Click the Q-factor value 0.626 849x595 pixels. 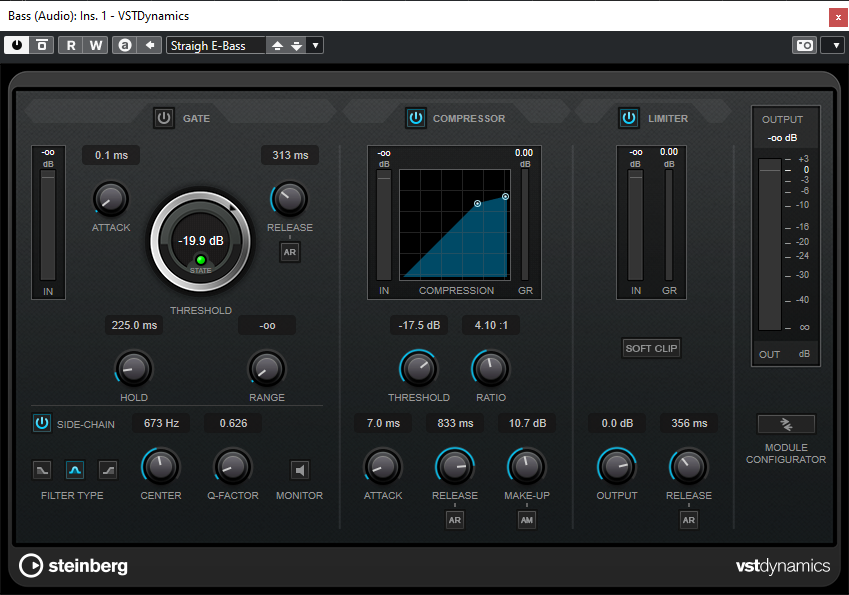(233, 423)
